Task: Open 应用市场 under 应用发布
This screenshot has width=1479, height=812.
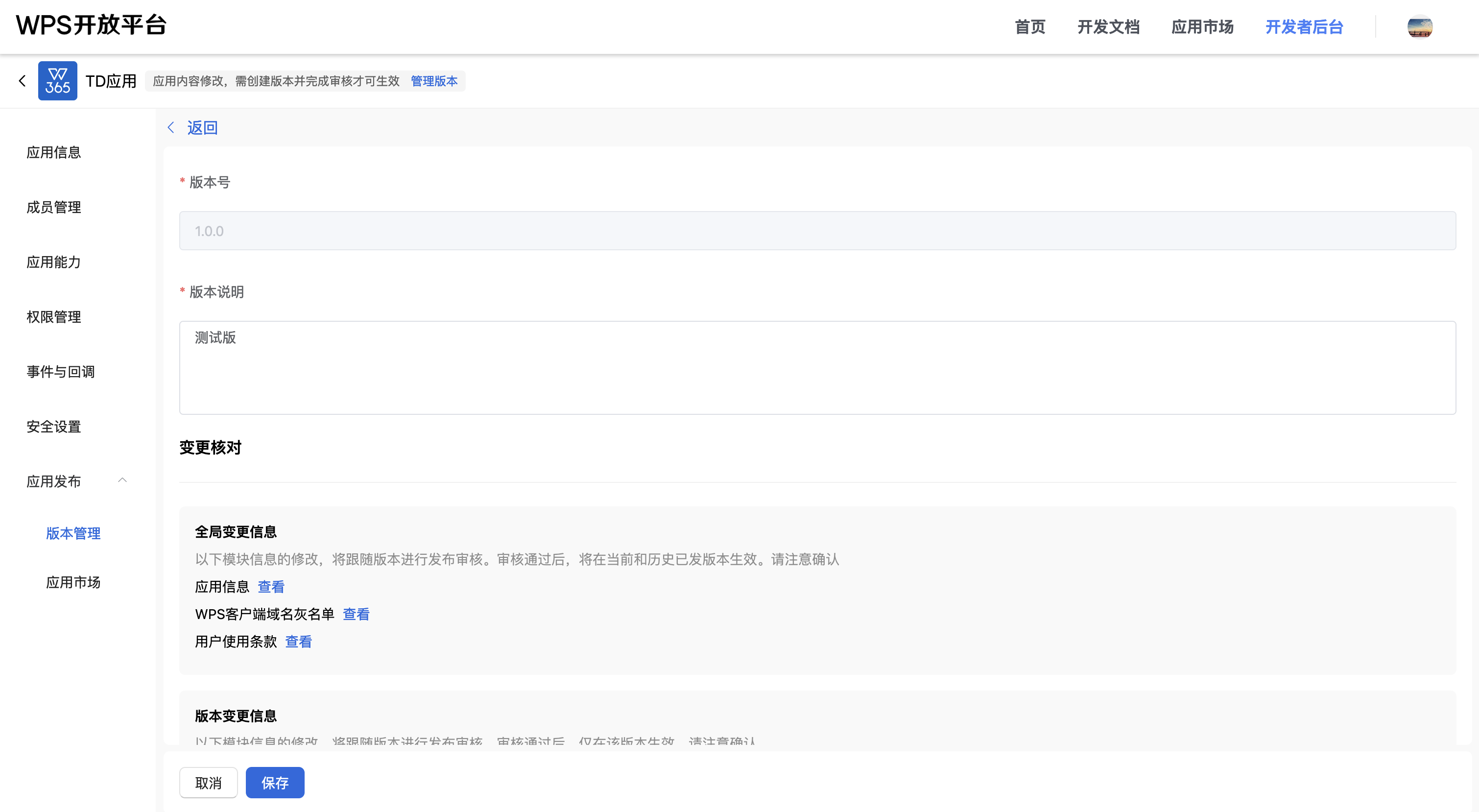Action: click(73, 582)
